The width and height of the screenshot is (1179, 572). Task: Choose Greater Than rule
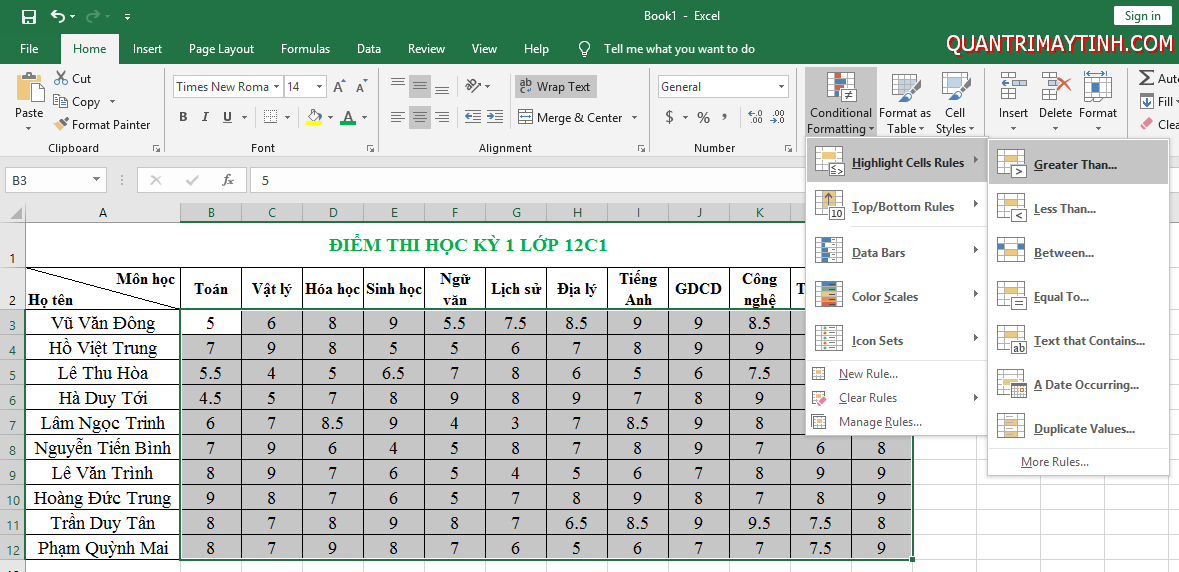click(1078, 164)
